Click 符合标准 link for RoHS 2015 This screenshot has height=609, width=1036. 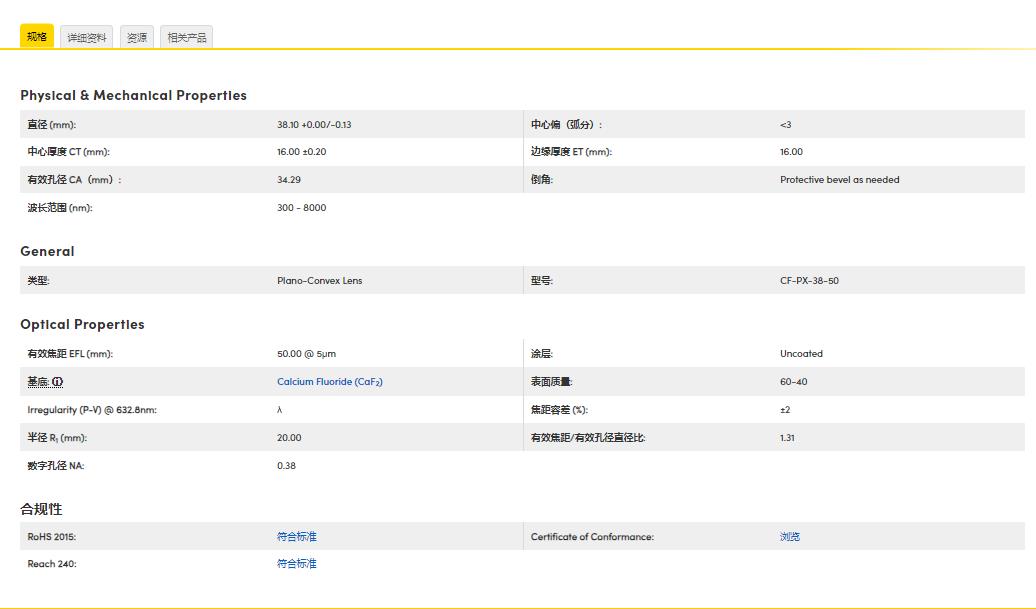tap(297, 537)
